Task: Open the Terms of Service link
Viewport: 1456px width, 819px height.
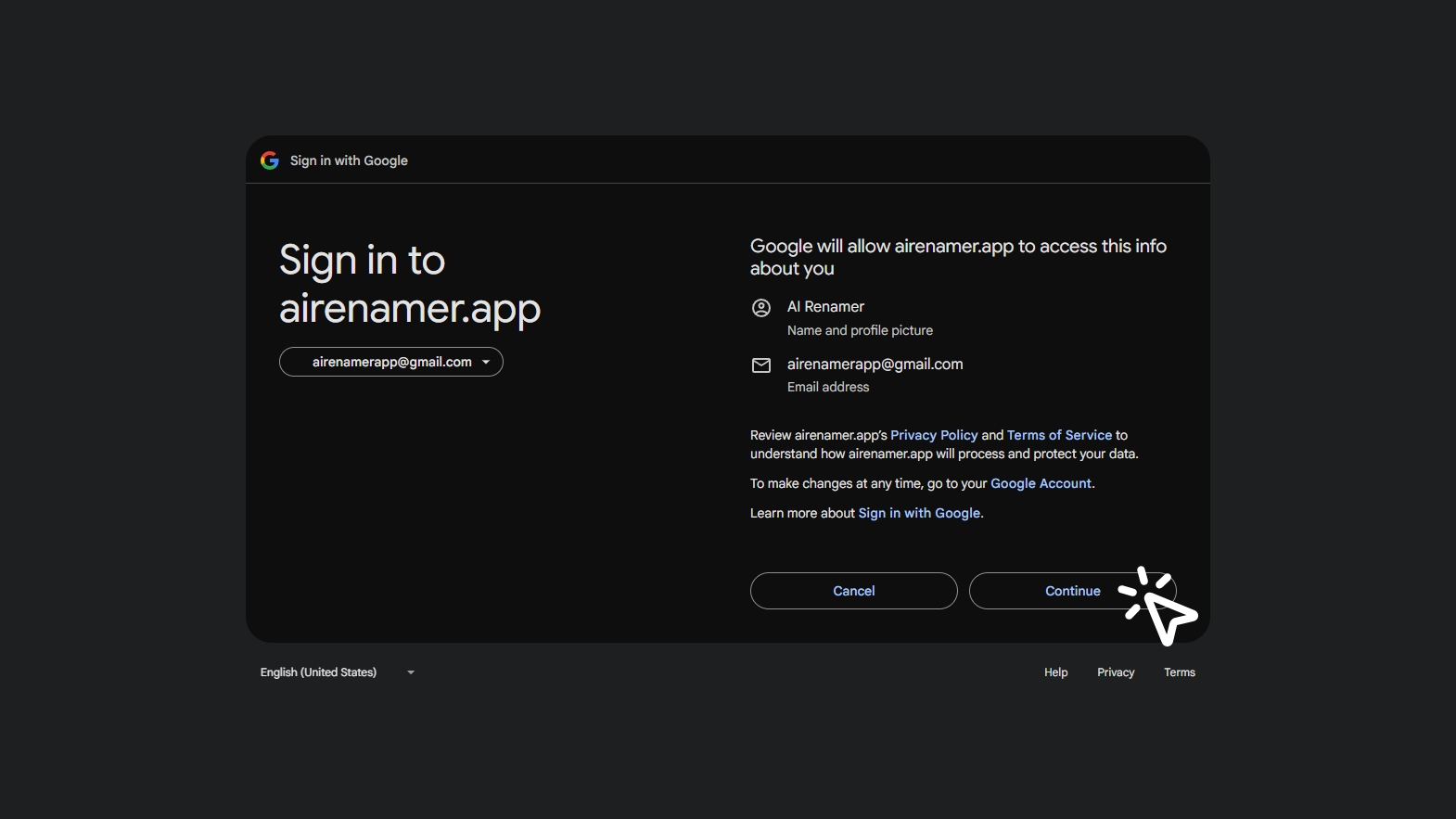Action: tap(1059, 435)
